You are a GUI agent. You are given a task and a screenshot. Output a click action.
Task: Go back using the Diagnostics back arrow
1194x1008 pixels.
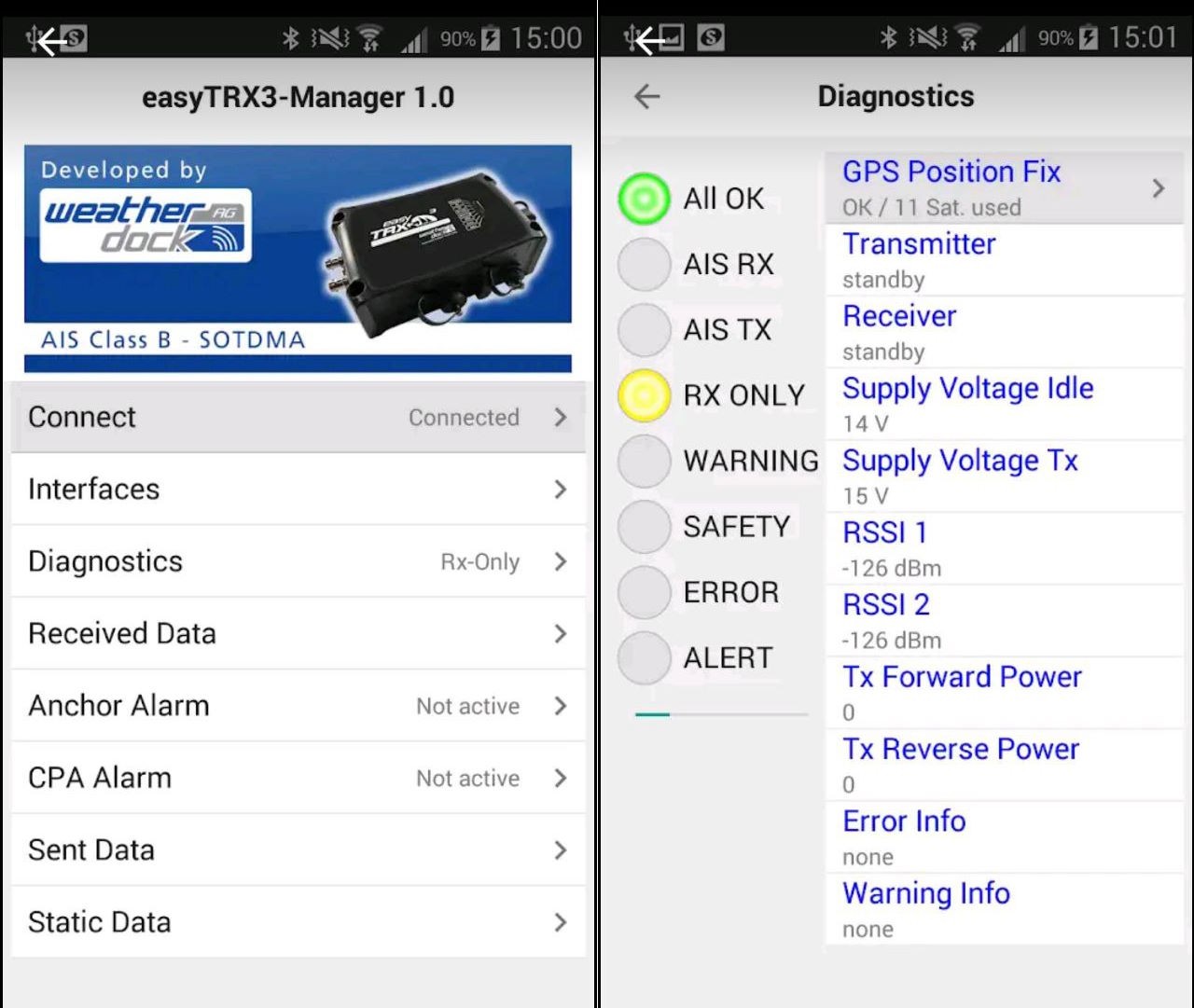coord(646,96)
